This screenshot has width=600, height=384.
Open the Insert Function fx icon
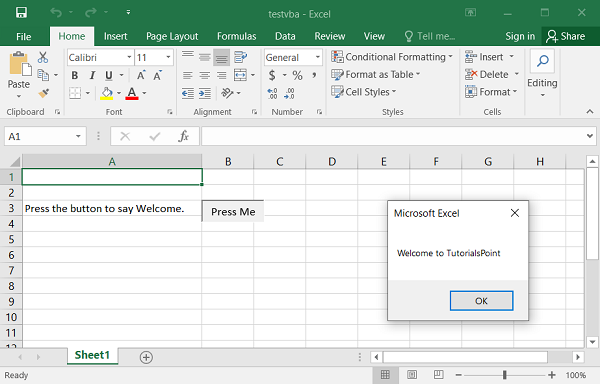click(183, 136)
